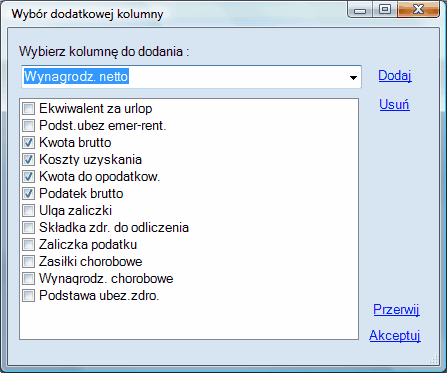Uncheck the Kwota brutto checkbox

pyautogui.click(x=28, y=143)
